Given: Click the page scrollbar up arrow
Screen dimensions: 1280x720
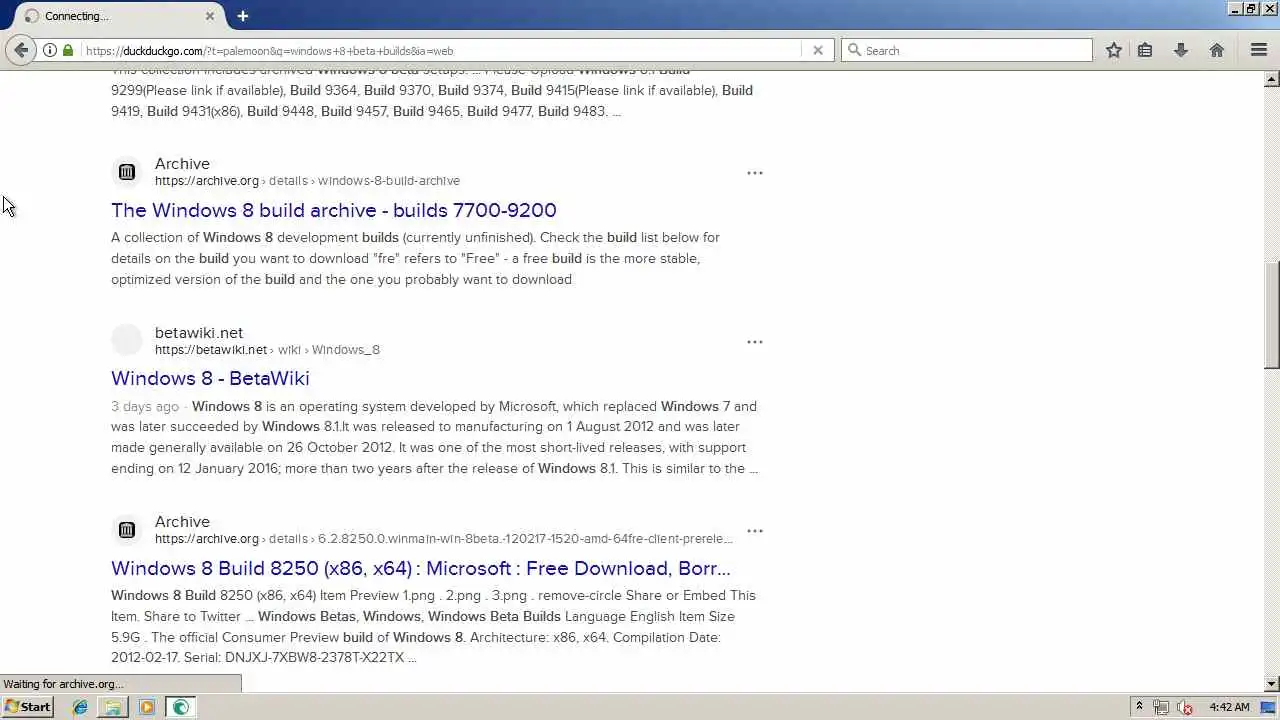Looking at the screenshot, I should (1272, 78).
